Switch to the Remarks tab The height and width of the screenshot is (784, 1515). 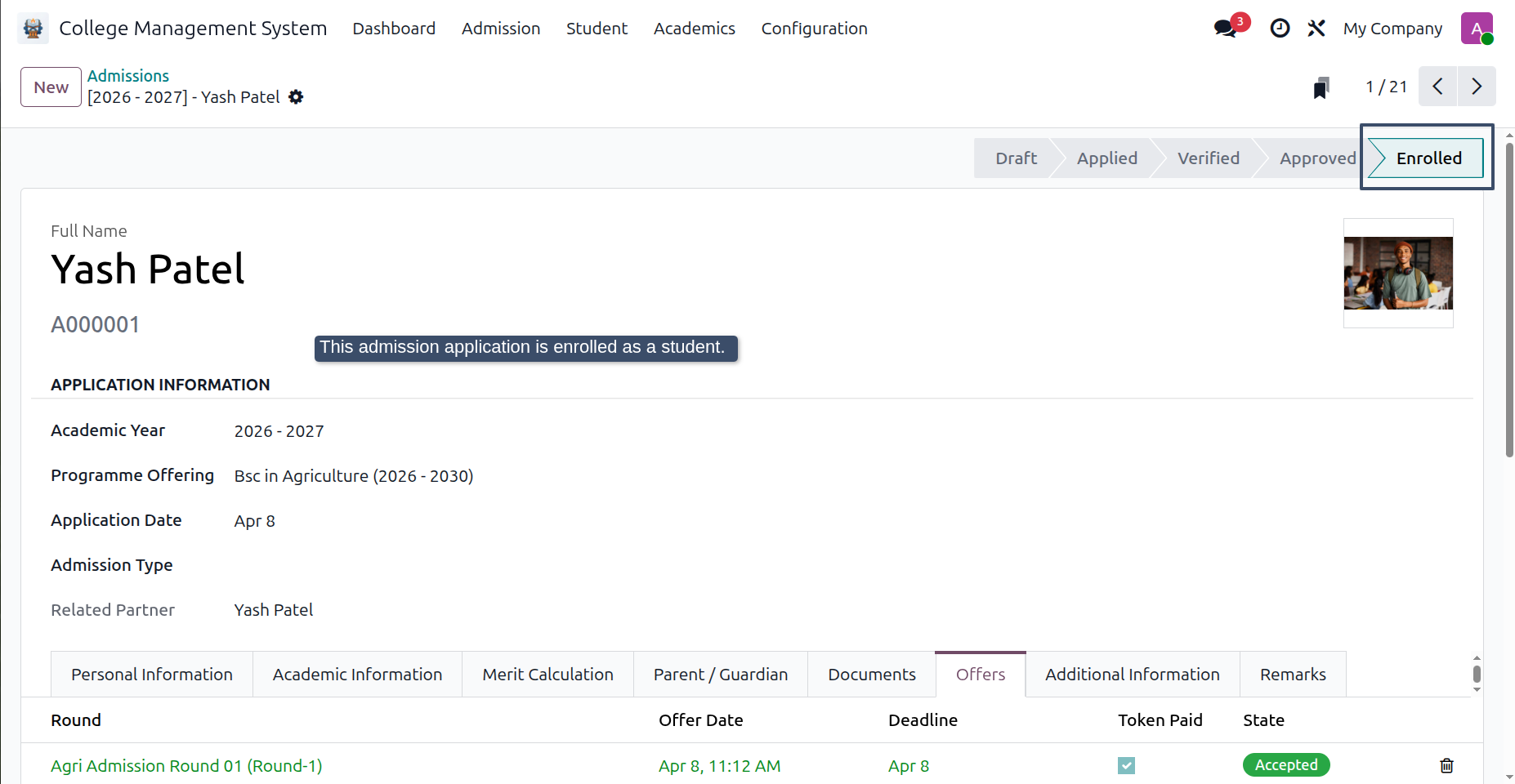coord(1293,675)
